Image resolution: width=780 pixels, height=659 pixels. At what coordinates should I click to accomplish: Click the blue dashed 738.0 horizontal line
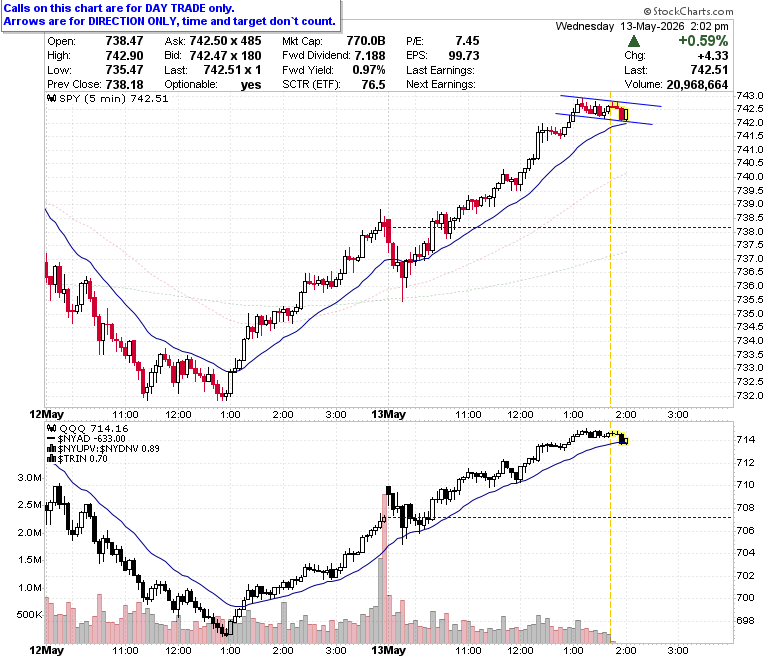560,228
